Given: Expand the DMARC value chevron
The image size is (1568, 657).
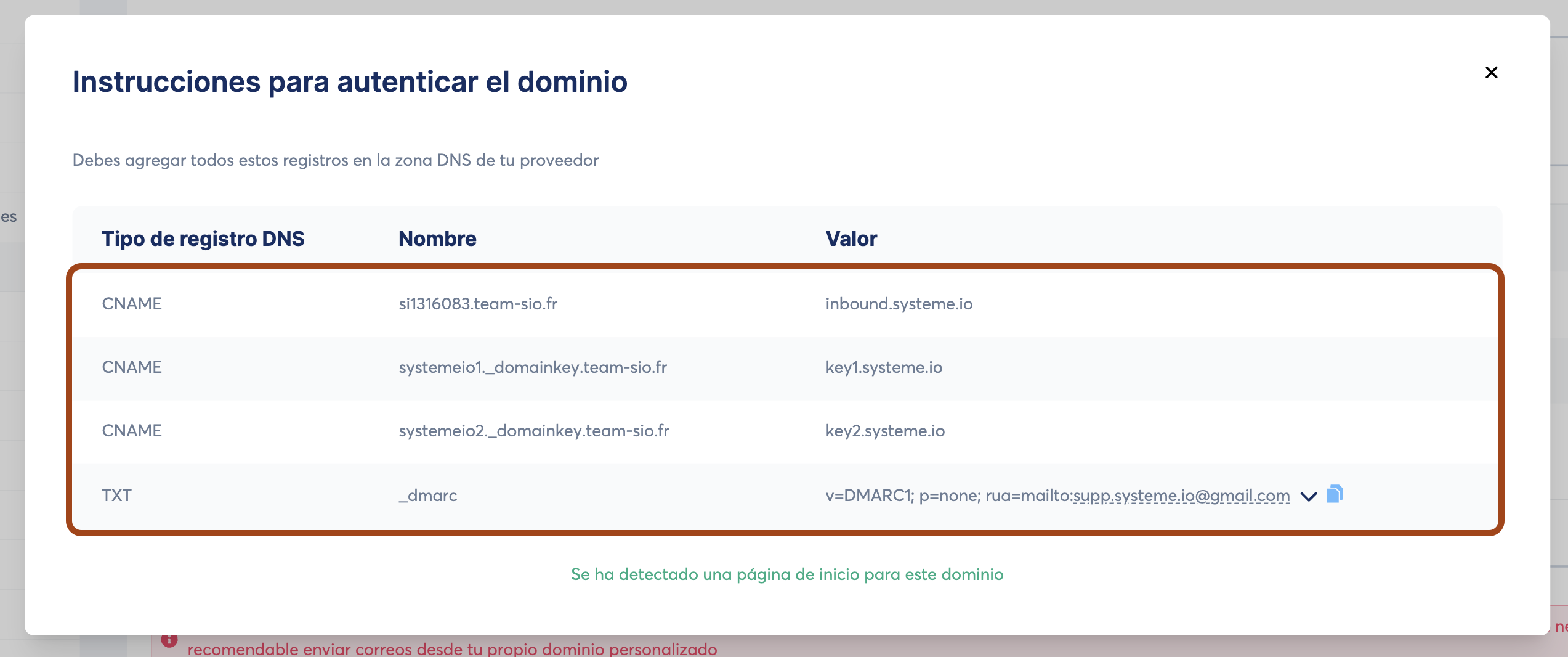Looking at the screenshot, I should tap(1308, 496).
